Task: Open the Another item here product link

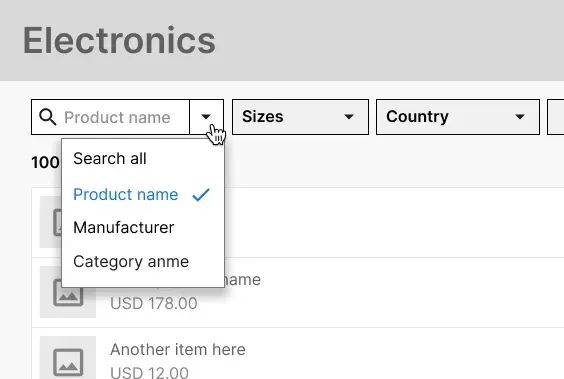Action: point(178,350)
